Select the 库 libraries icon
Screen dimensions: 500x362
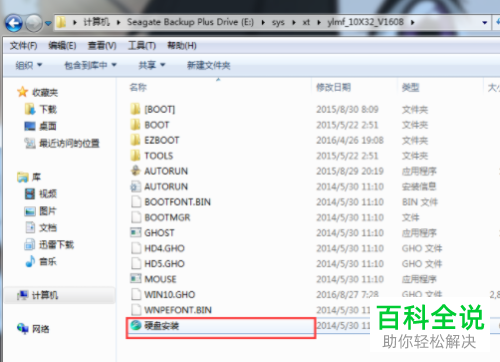pos(23,177)
